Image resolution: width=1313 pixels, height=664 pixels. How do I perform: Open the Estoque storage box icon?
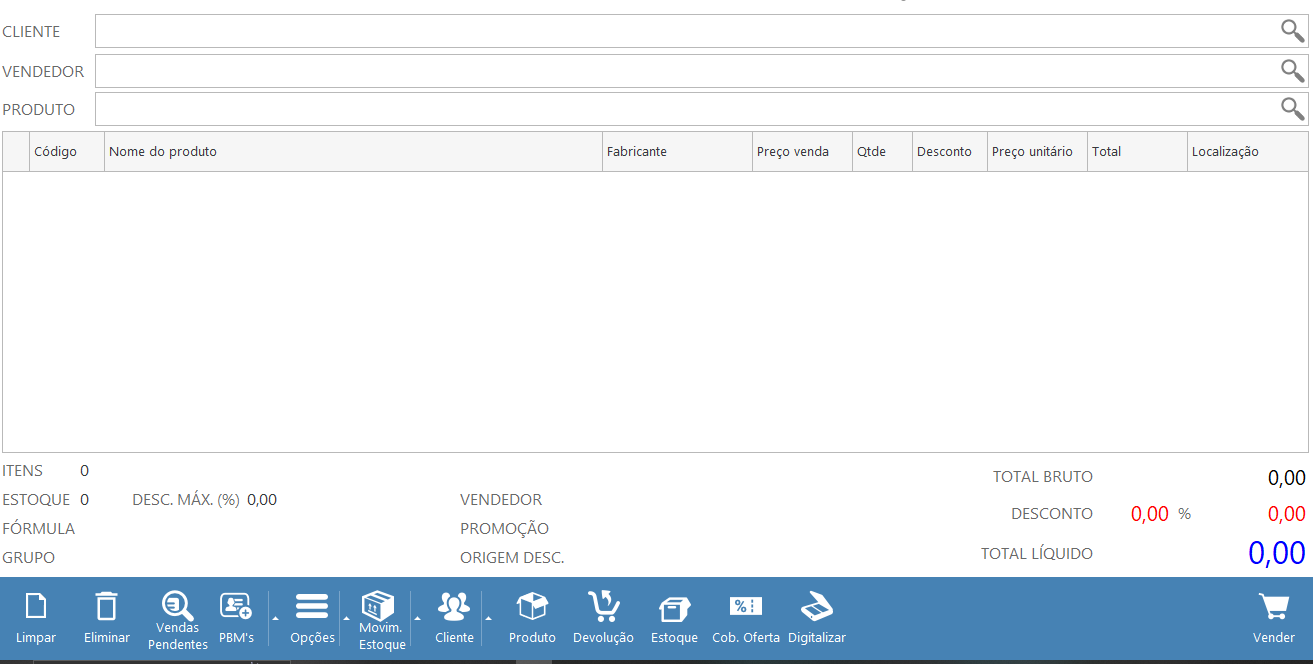click(674, 608)
